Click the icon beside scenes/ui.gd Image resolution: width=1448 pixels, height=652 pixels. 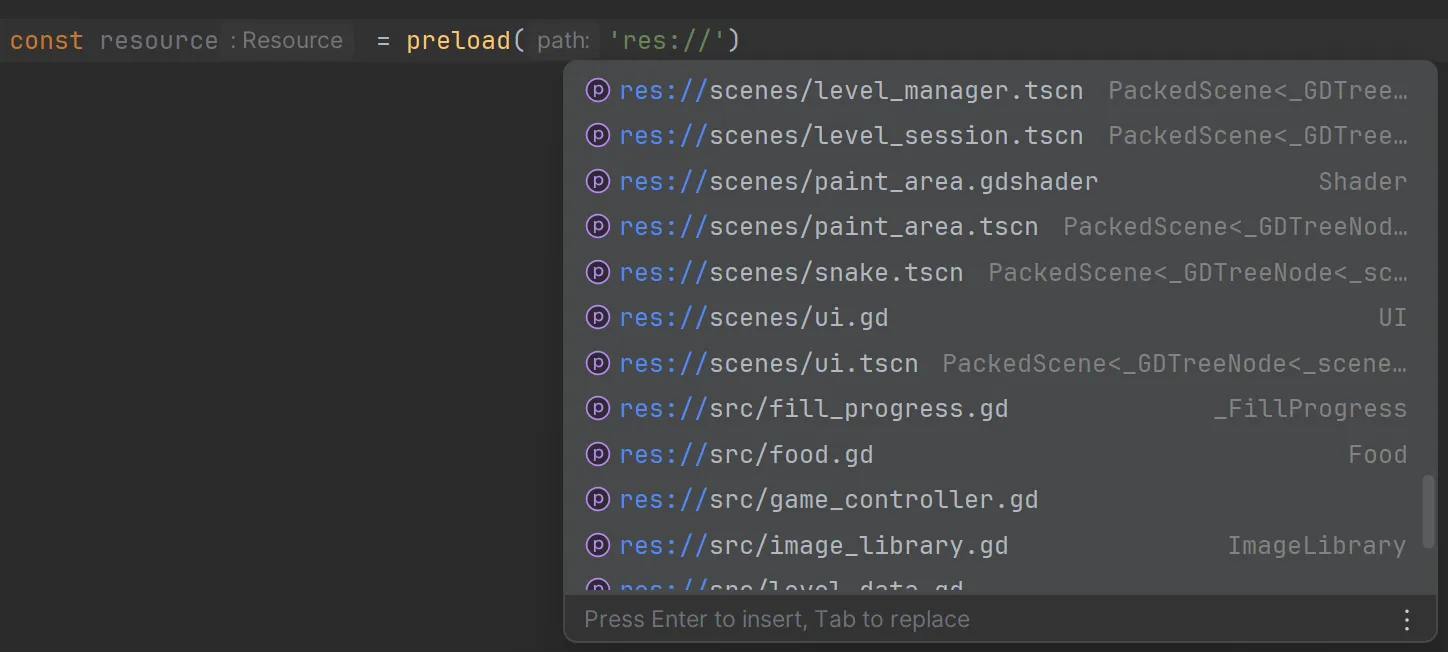(x=598, y=317)
